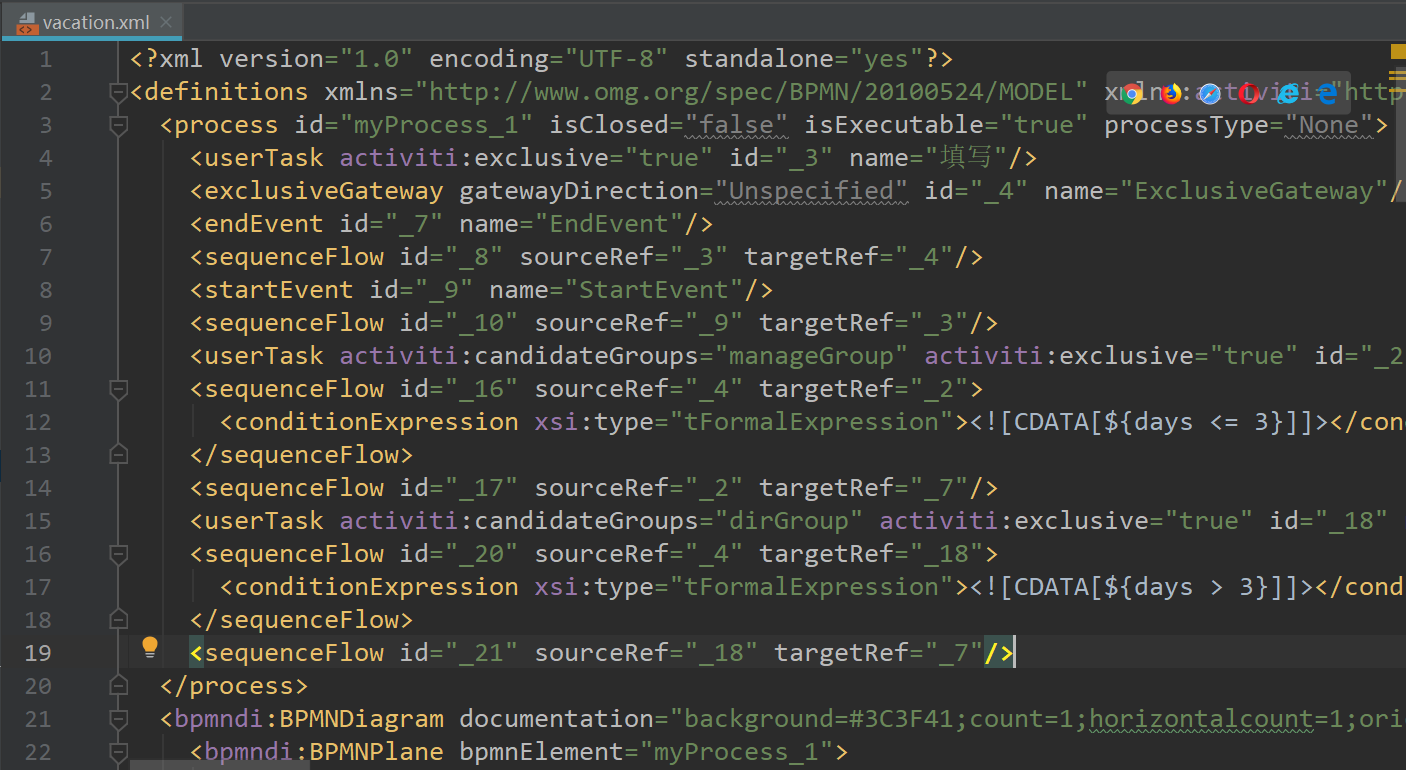
Task: Click line number 10 in gutter
Action: pos(38,356)
